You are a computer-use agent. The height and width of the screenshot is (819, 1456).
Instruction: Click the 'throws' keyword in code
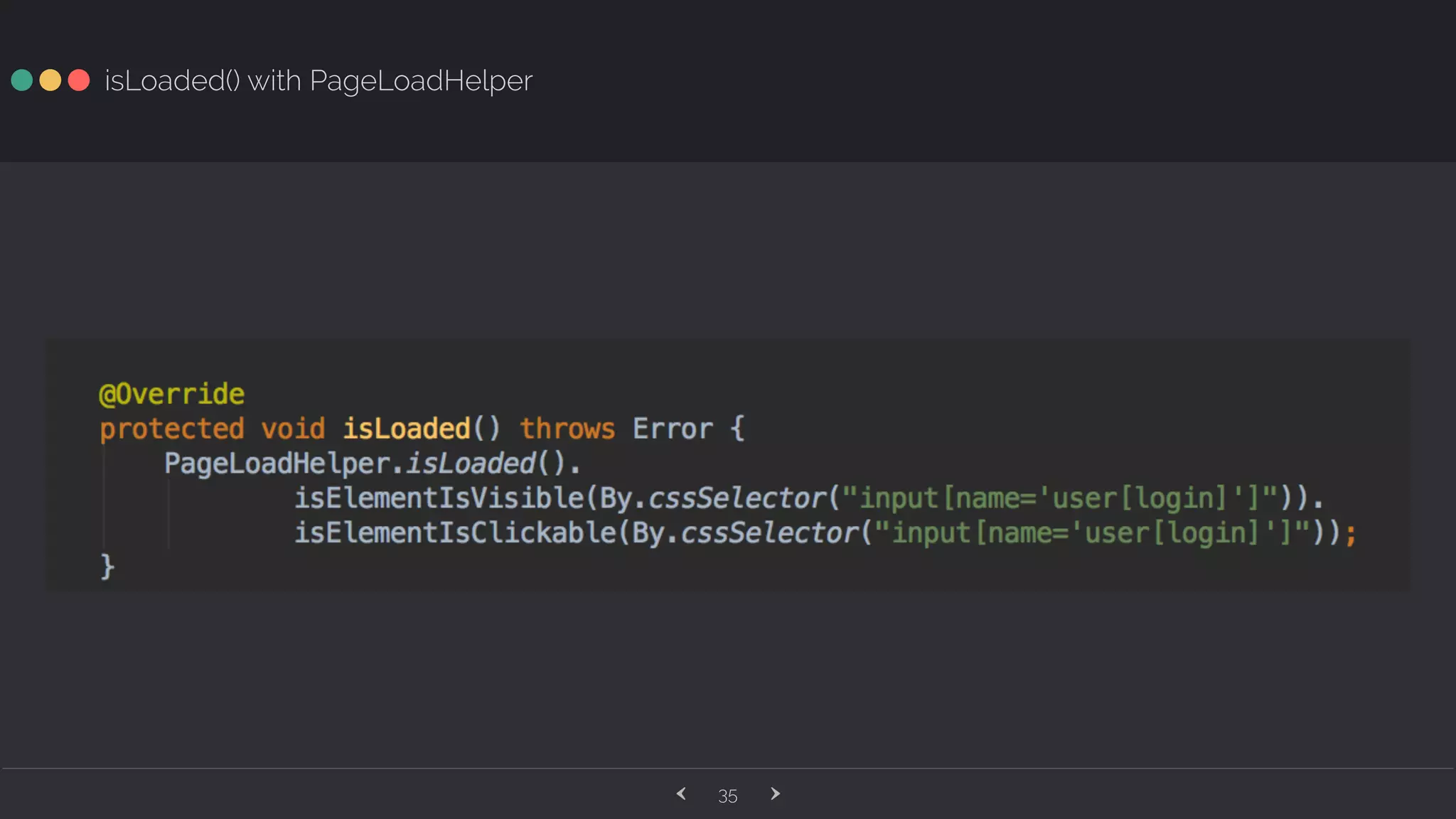(x=567, y=429)
